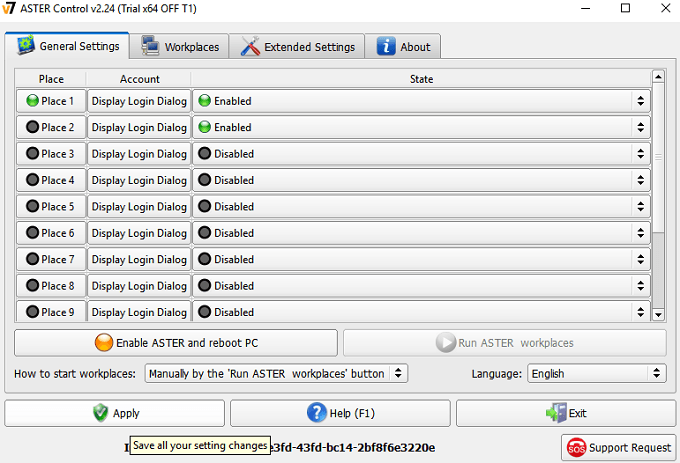The height and width of the screenshot is (463, 680).
Task: Click the orange Enable ASTER icon
Action: coord(103,343)
